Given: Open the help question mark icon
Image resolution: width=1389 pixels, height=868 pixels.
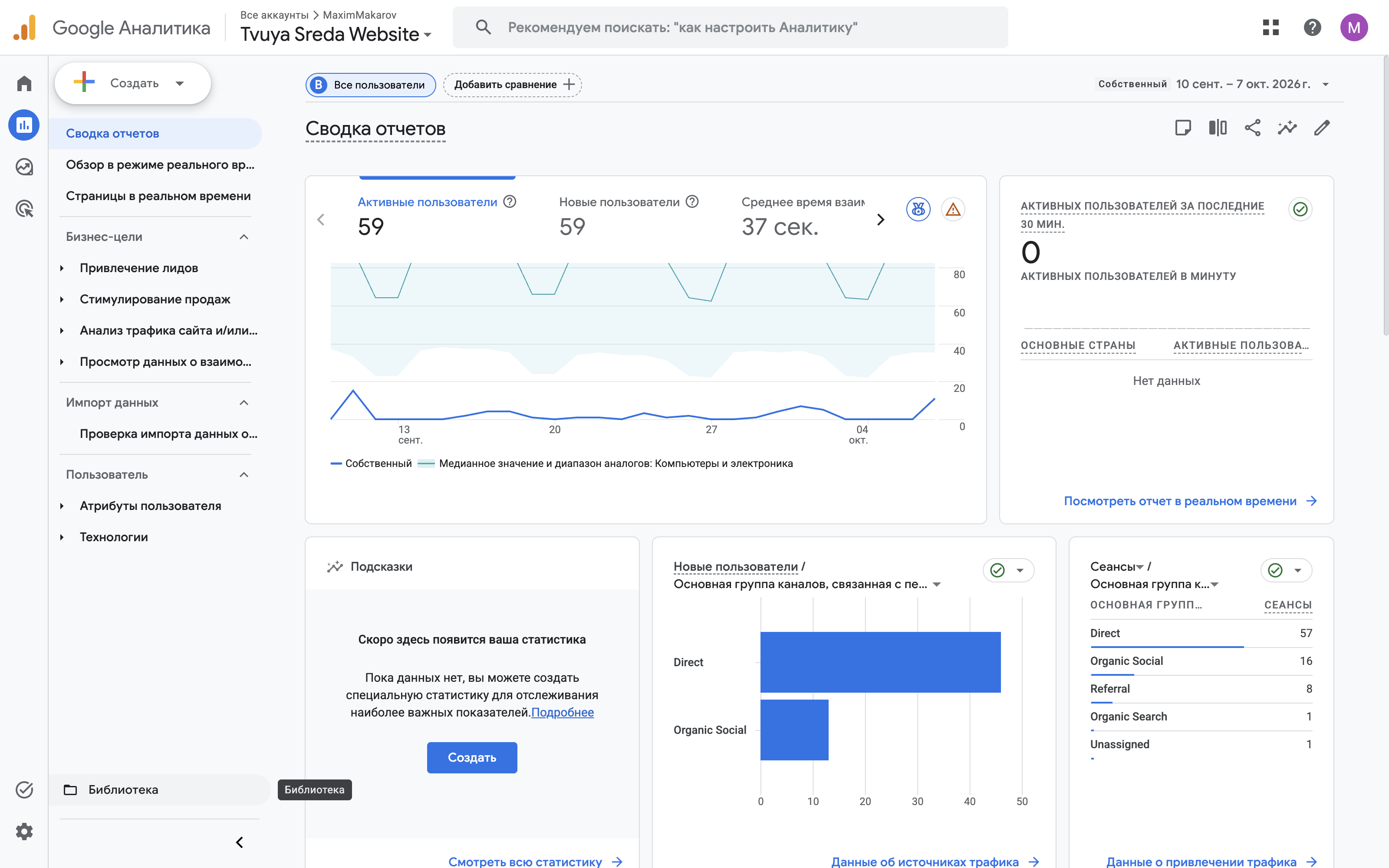Looking at the screenshot, I should 1313,27.
